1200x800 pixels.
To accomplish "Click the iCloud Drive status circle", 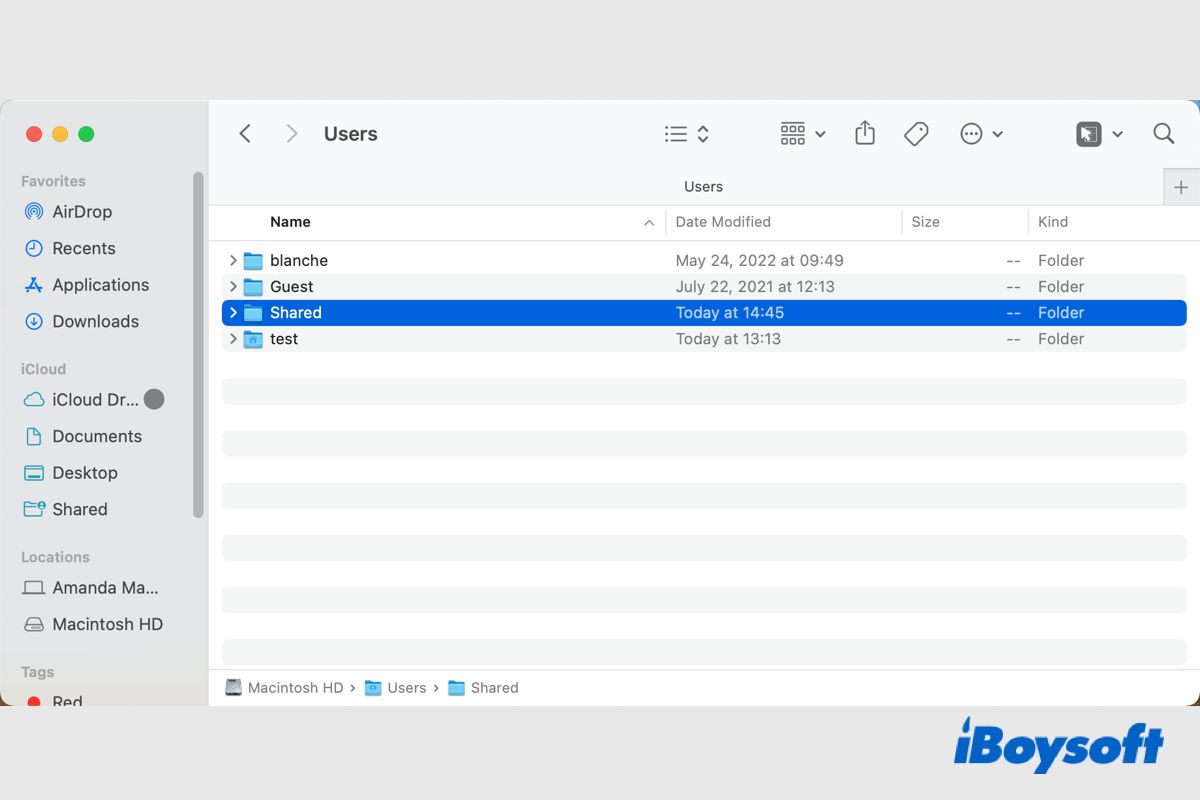I will tap(154, 400).
